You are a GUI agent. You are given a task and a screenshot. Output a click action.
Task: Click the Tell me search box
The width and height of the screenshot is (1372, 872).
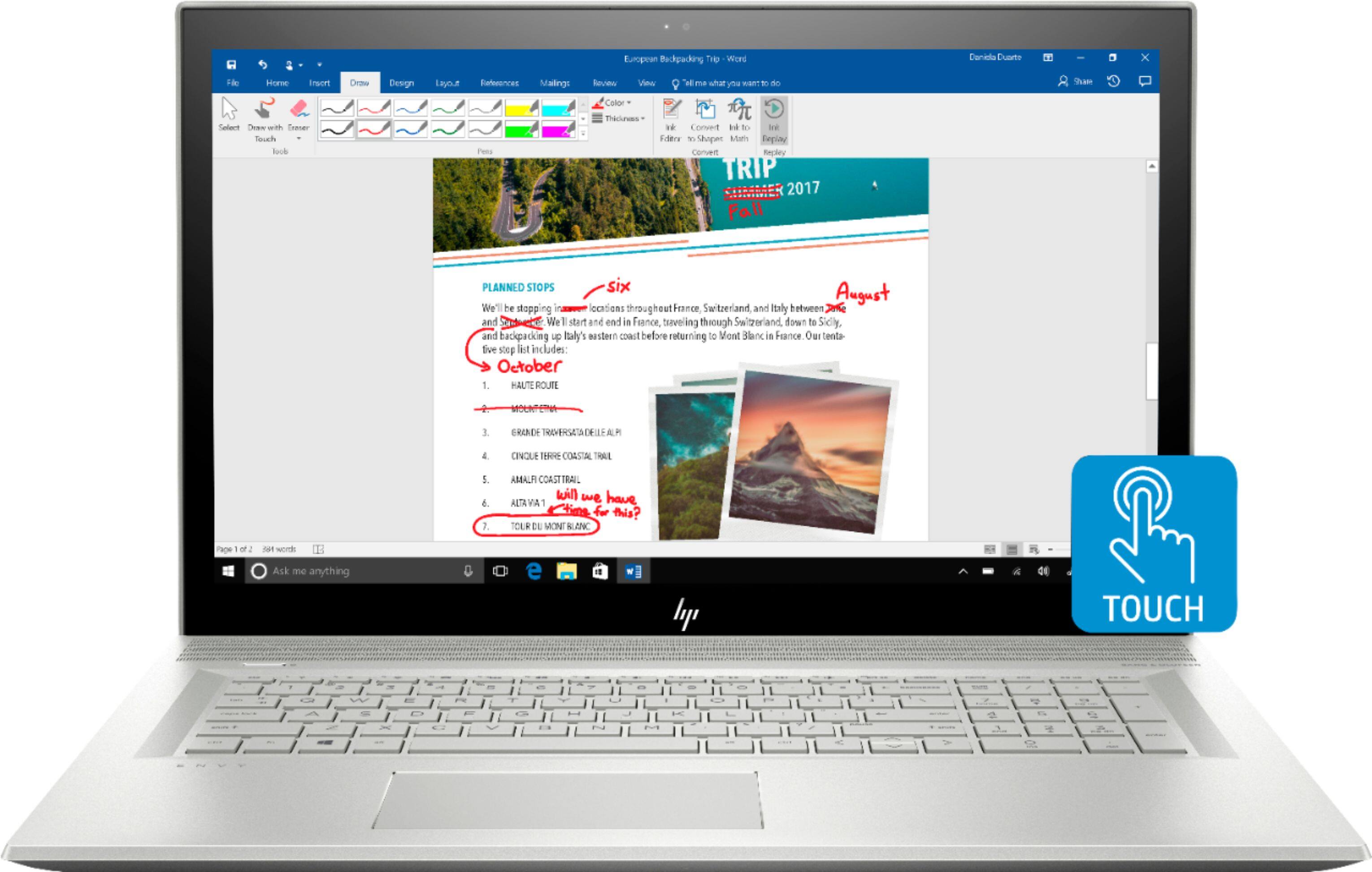click(x=730, y=83)
